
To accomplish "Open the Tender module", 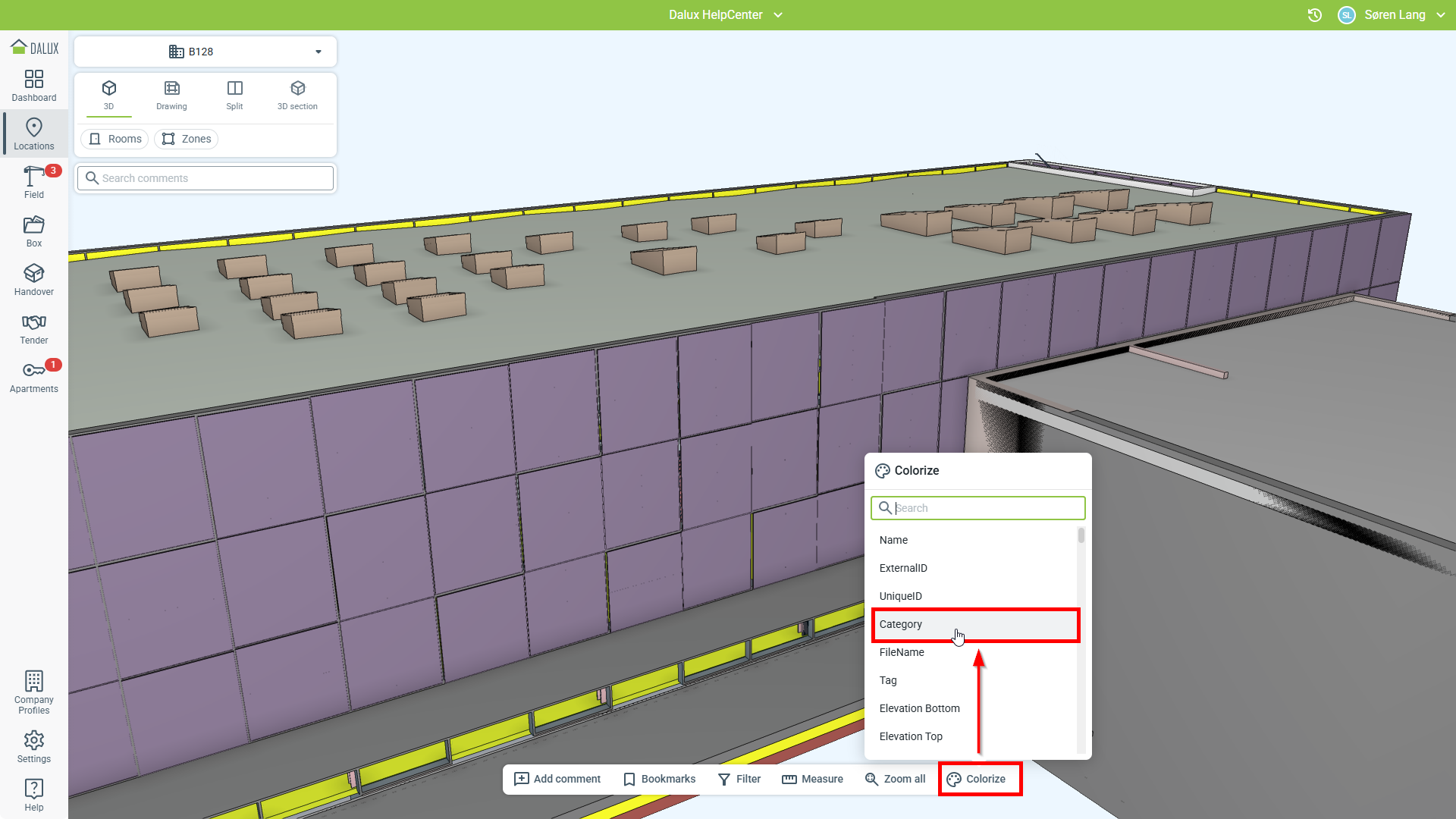I will tap(34, 328).
